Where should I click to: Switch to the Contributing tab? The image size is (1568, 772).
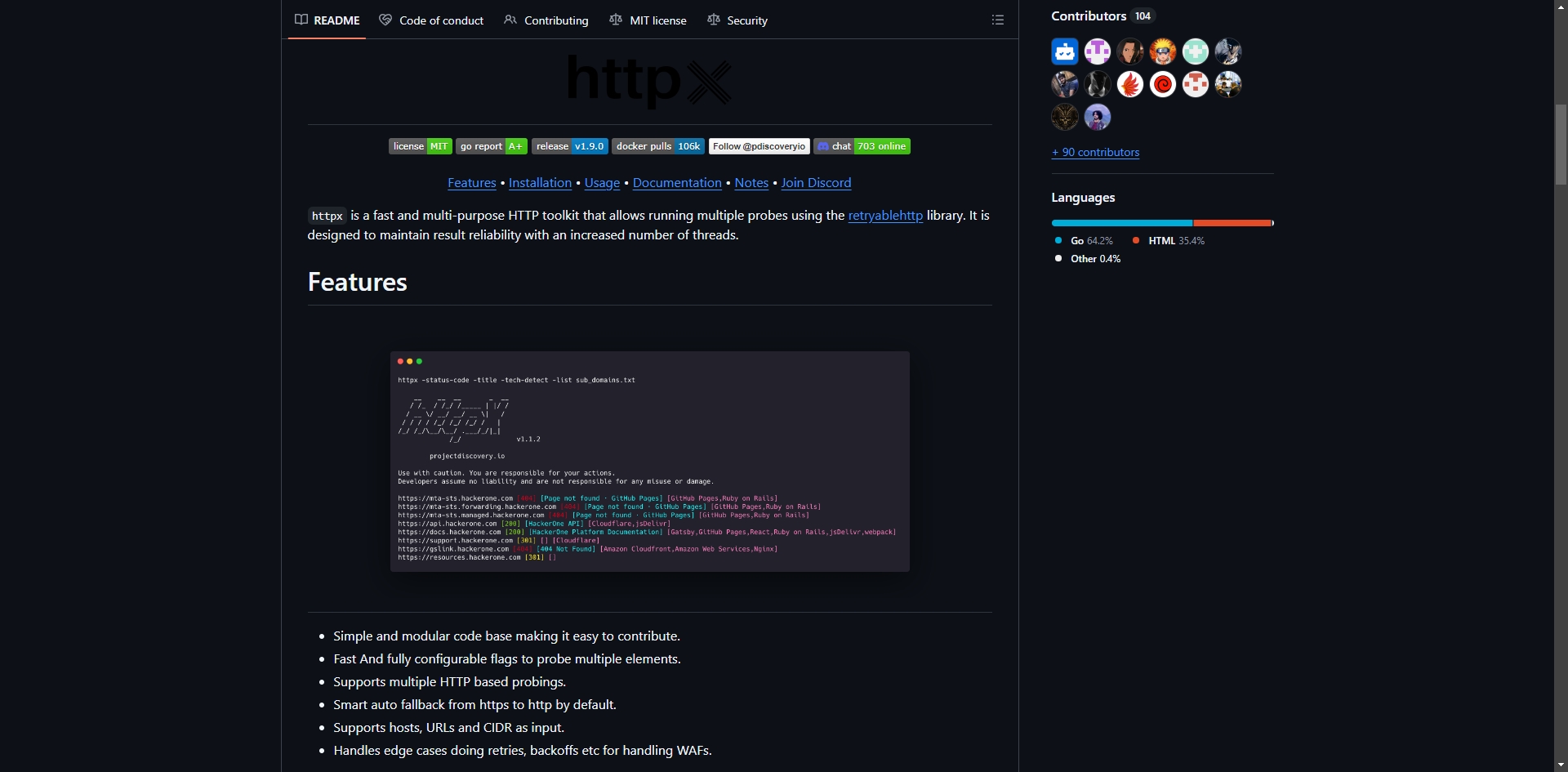click(546, 20)
